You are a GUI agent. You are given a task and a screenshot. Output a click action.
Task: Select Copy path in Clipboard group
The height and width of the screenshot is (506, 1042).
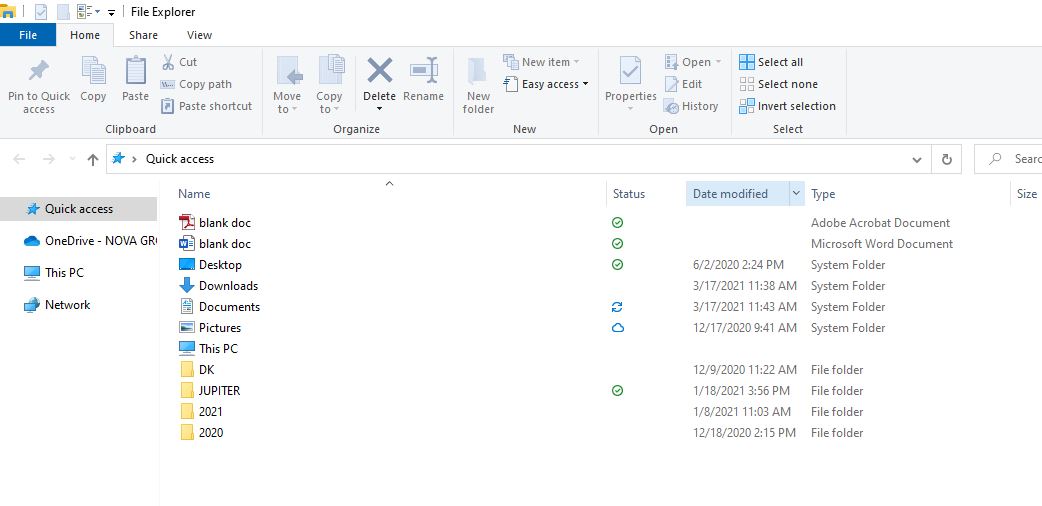[196, 84]
